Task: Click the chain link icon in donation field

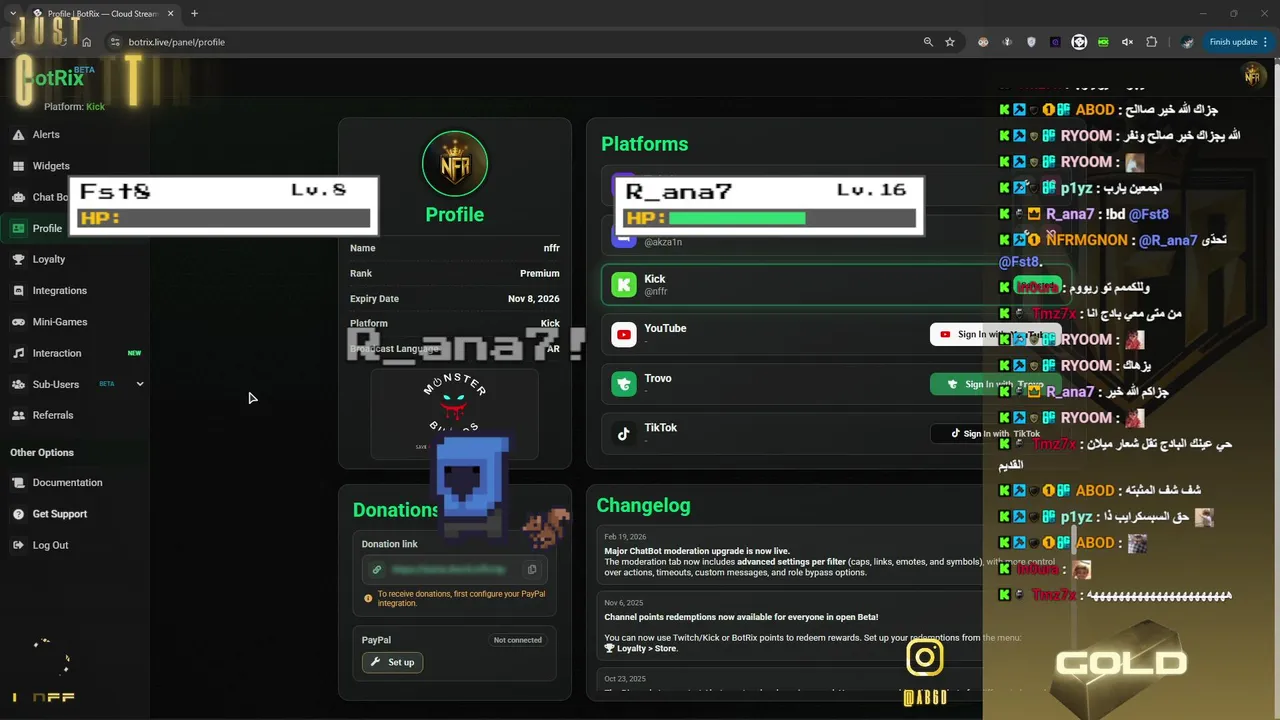Action: [376, 570]
